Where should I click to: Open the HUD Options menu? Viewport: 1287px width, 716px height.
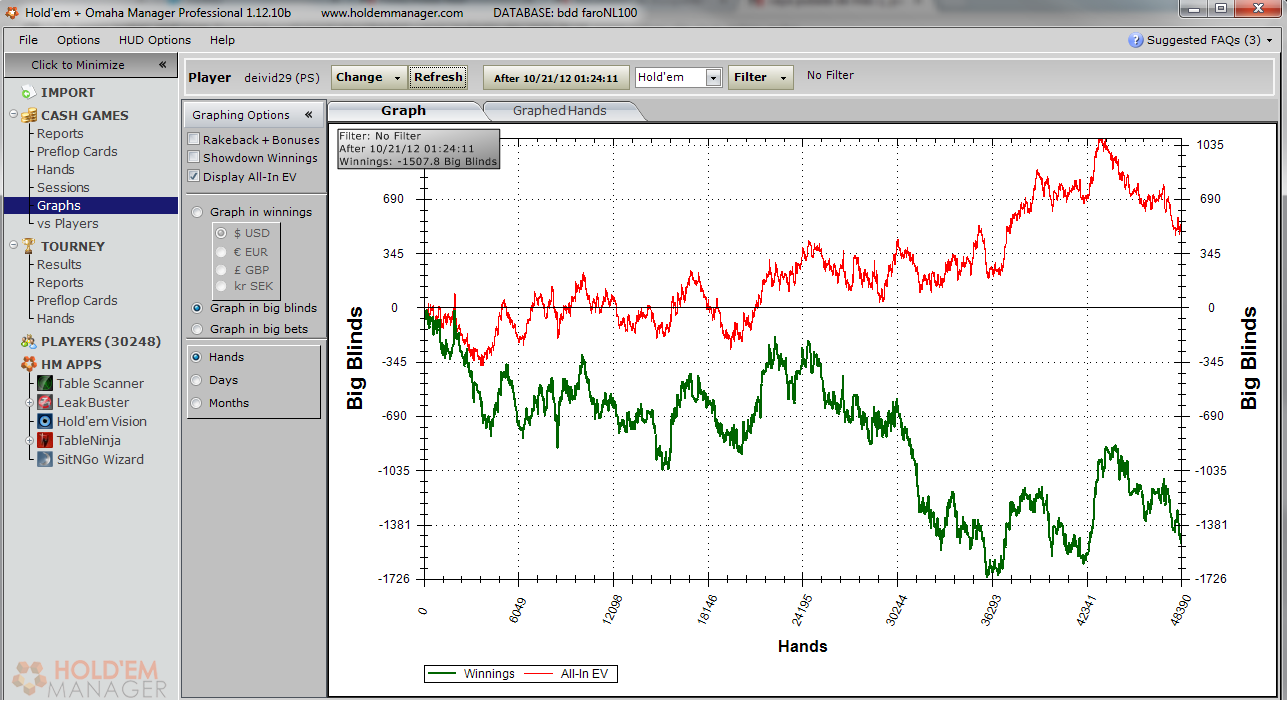(x=155, y=40)
